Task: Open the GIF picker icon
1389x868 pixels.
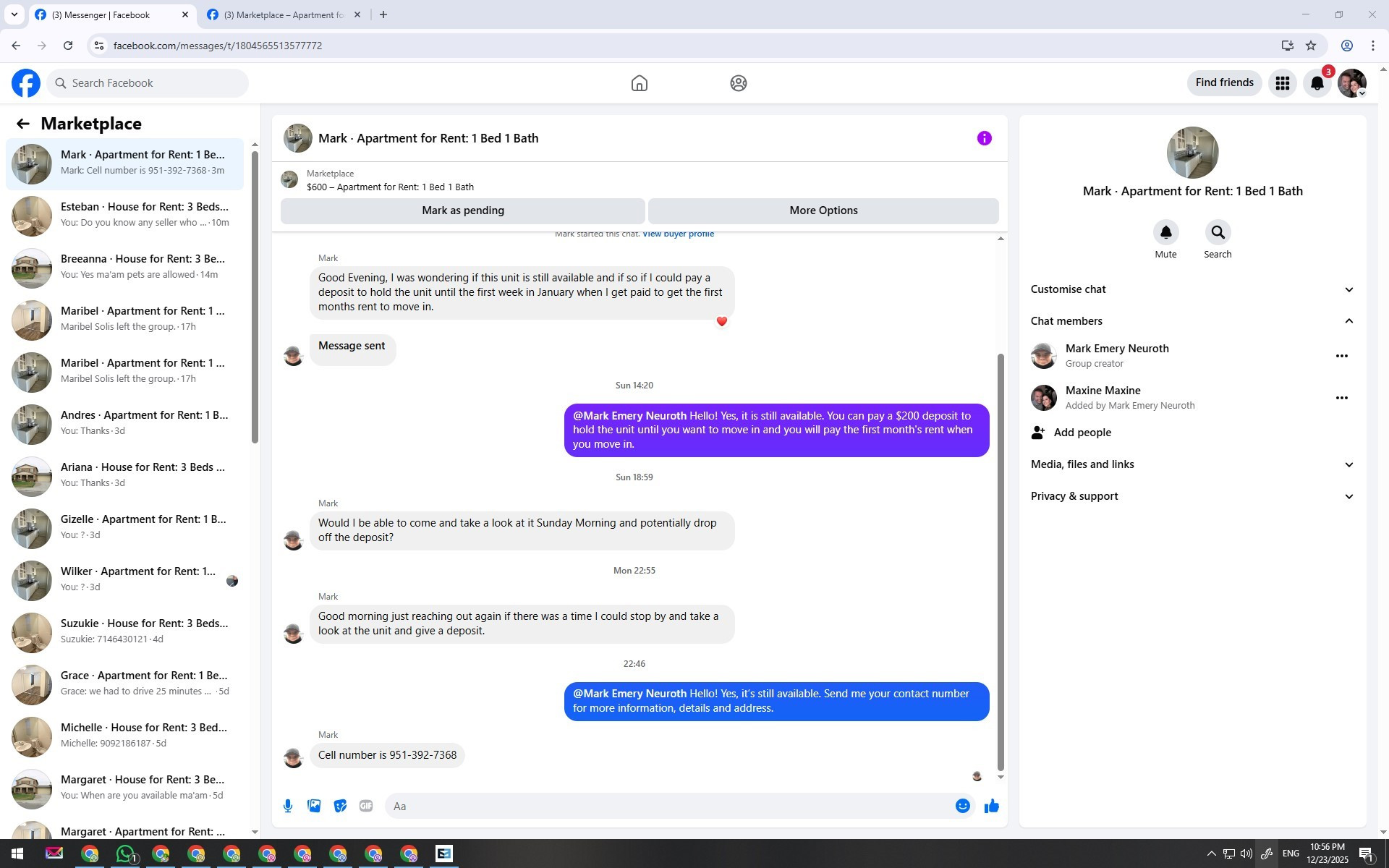Action: [x=366, y=806]
